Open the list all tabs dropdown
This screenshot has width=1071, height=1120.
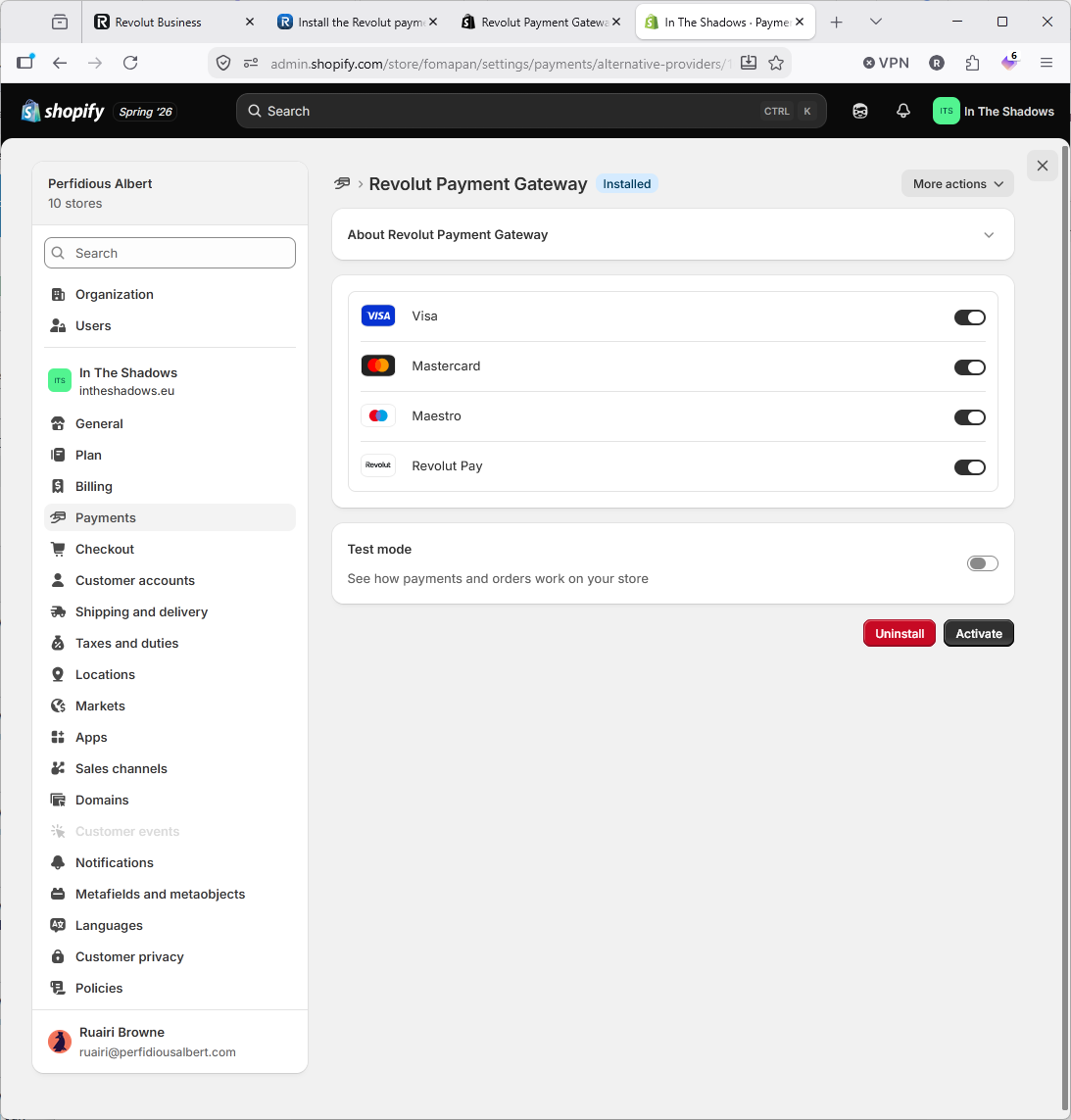coord(876,23)
